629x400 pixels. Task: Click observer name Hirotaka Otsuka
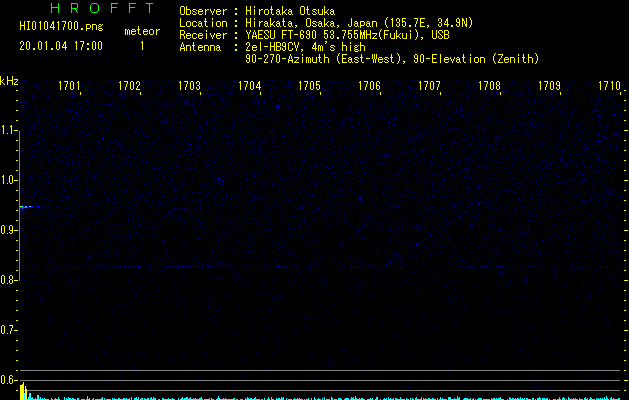point(290,11)
